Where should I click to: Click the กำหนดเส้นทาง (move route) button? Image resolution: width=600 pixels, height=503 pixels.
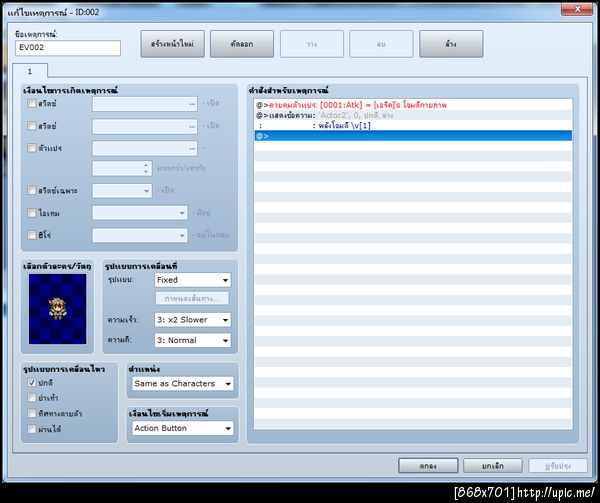tap(192, 298)
